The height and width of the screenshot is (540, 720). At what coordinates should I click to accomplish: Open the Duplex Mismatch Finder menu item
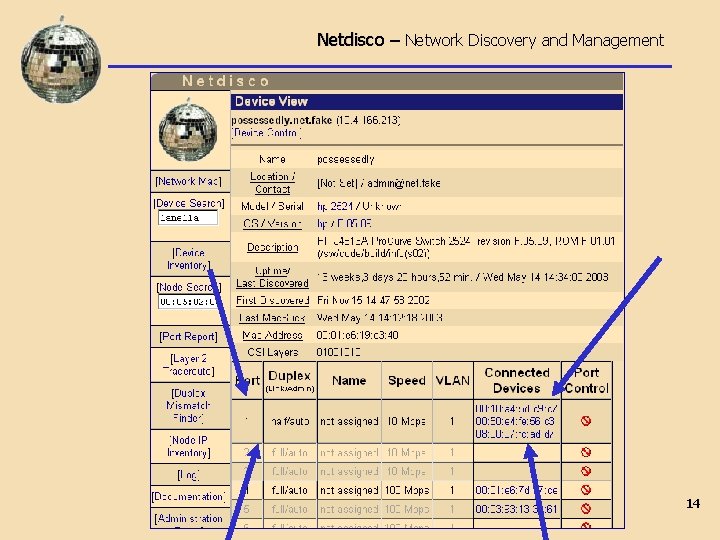(188, 406)
